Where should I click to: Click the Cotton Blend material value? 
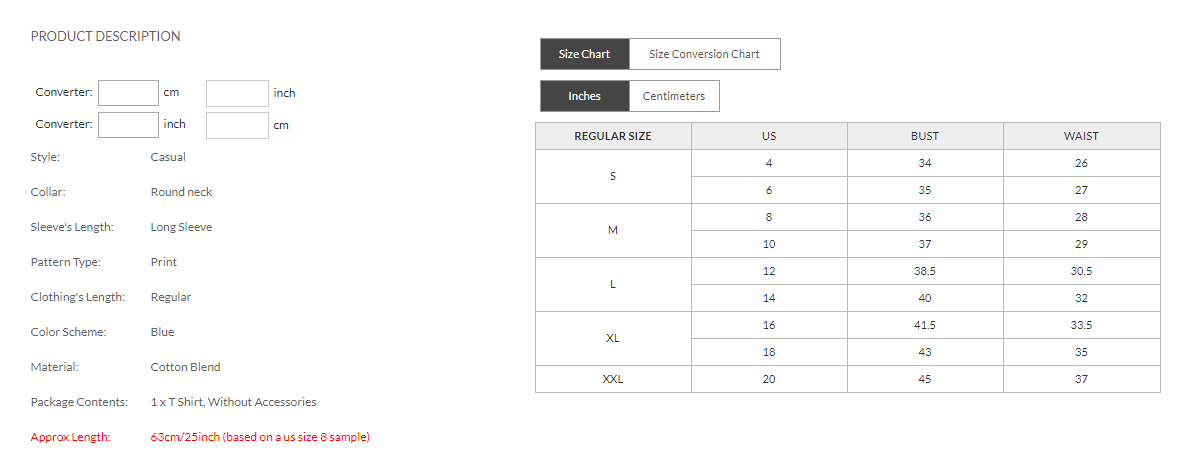click(186, 367)
